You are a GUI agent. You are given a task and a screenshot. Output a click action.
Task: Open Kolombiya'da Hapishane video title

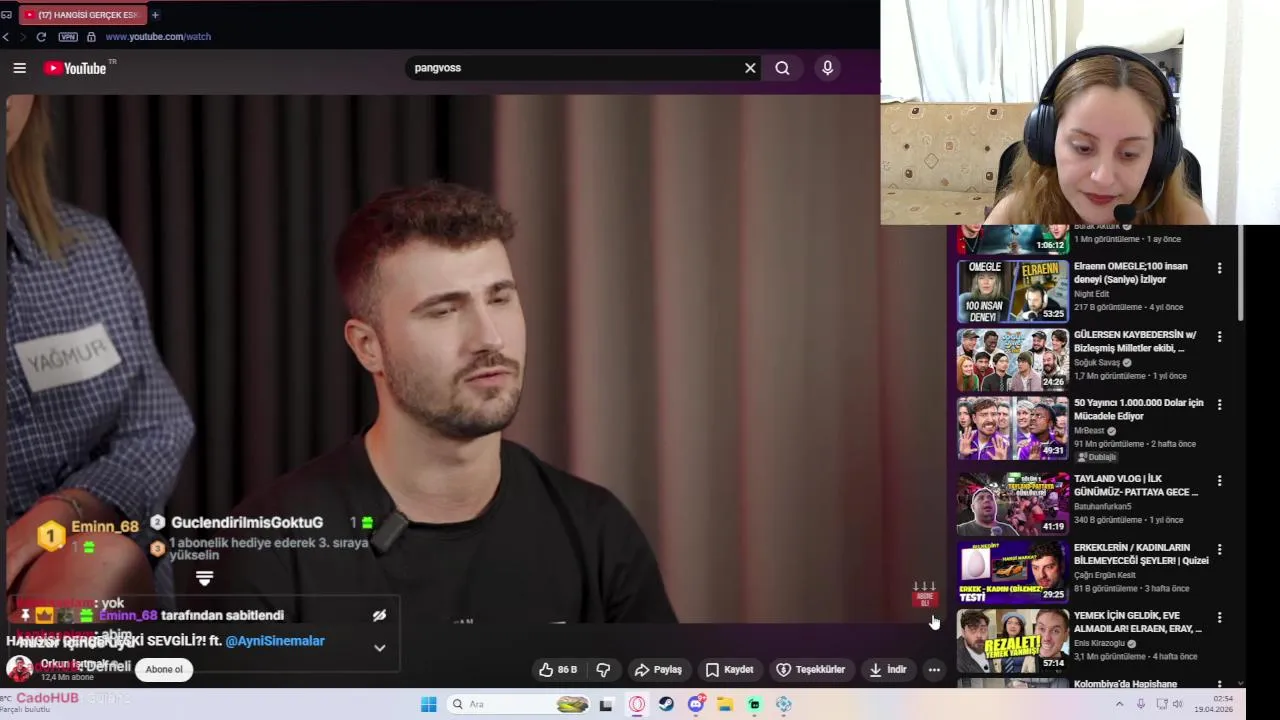pos(1126,684)
